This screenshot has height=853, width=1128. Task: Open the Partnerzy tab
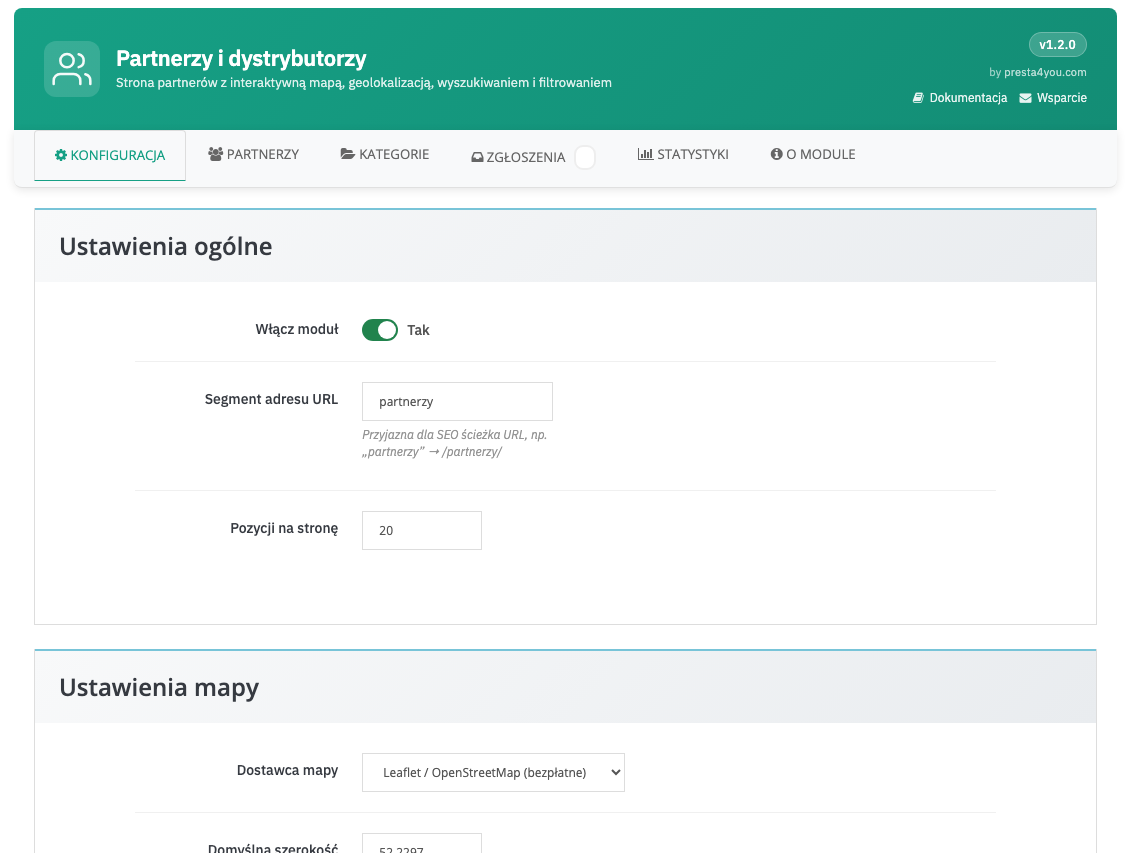click(253, 154)
